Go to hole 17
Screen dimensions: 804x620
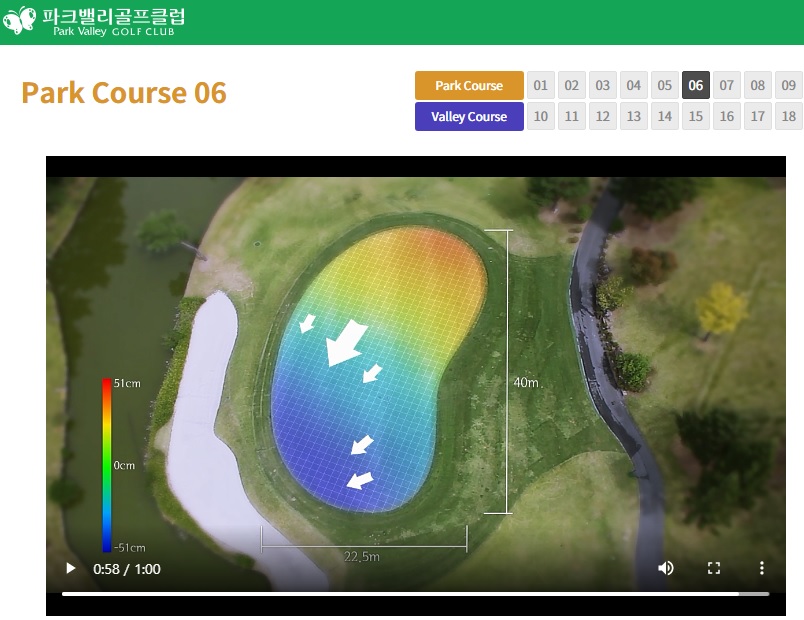(758, 116)
